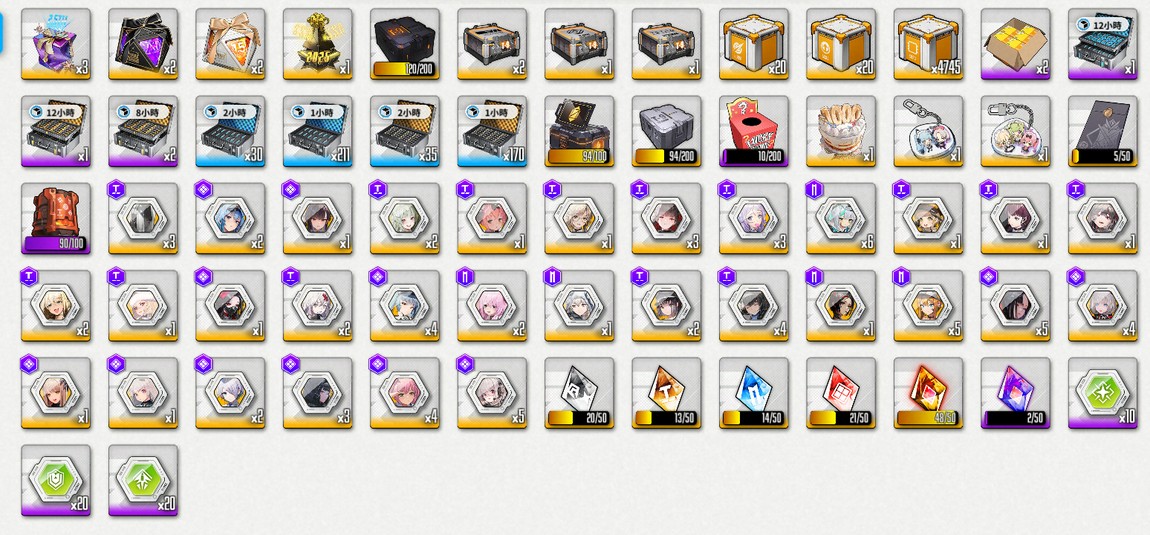1150x535 pixels.
Task: Click the 1小時 case with x170 count
Action: (x=492, y=131)
